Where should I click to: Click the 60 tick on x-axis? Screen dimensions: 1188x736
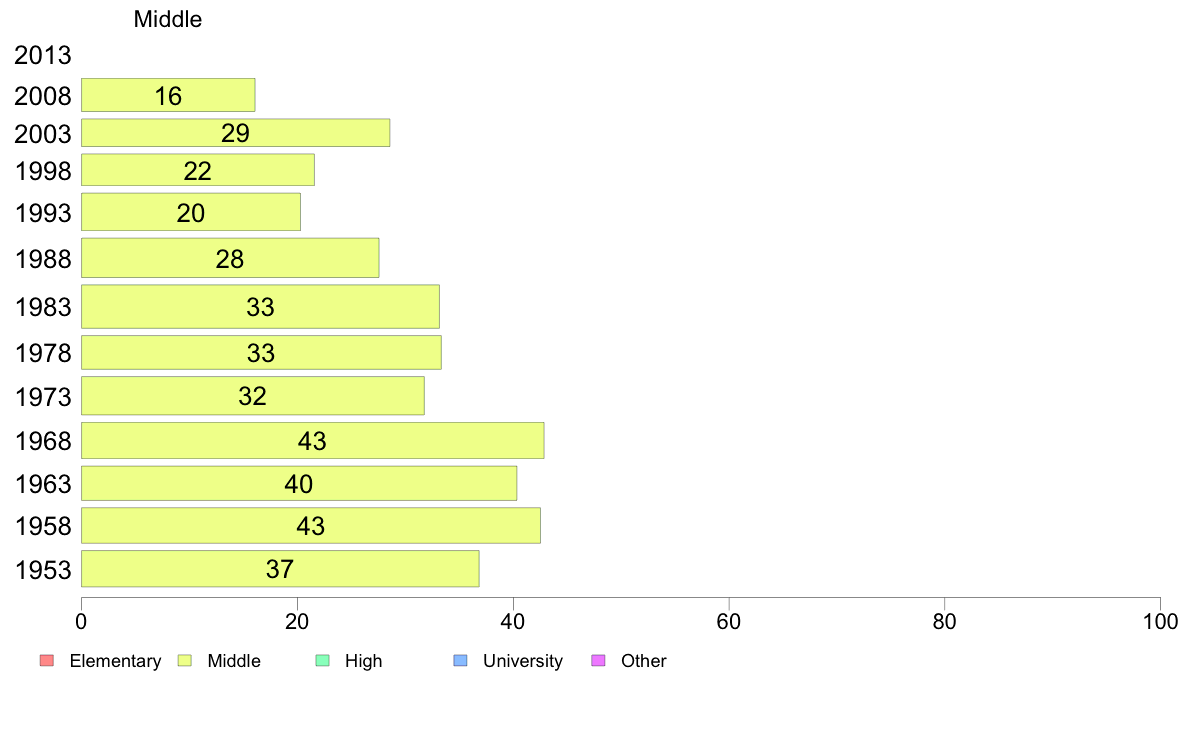tap(729, 622)
